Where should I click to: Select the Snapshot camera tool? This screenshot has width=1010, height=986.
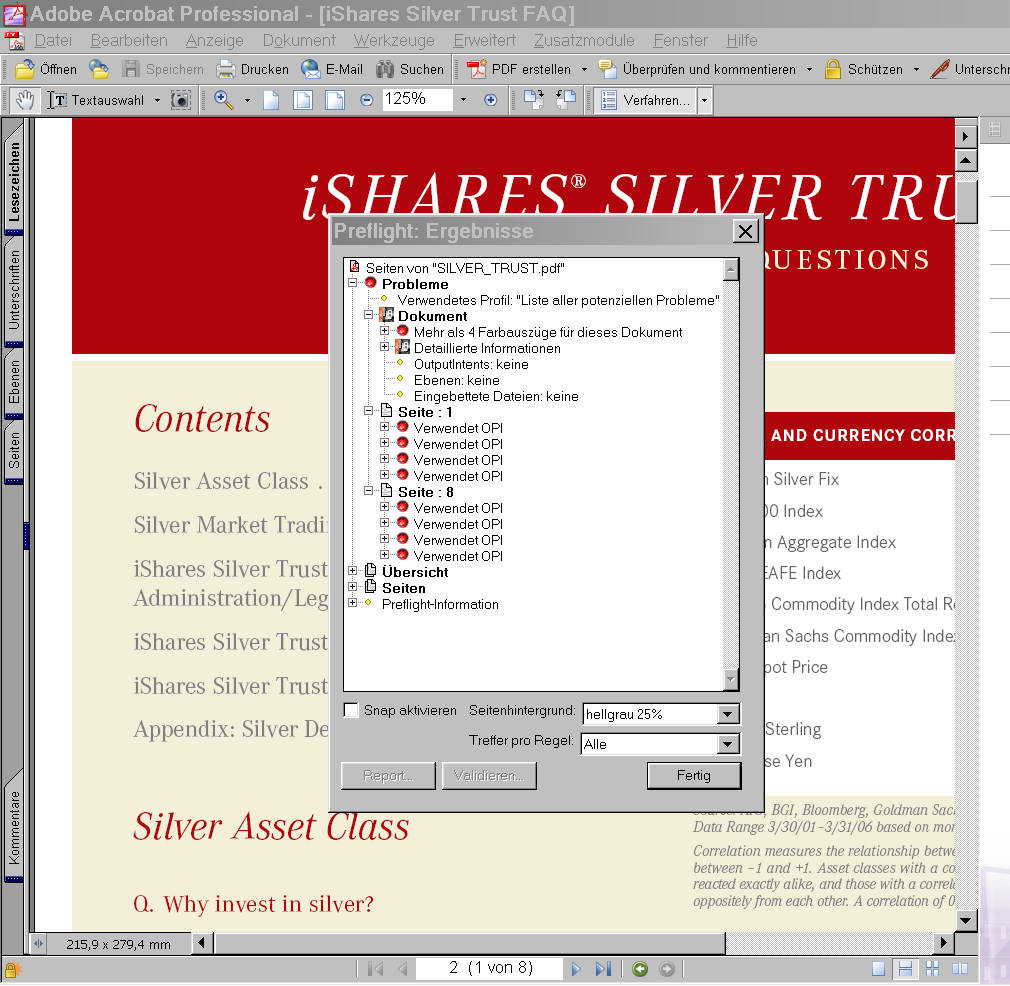click(180, 100)
